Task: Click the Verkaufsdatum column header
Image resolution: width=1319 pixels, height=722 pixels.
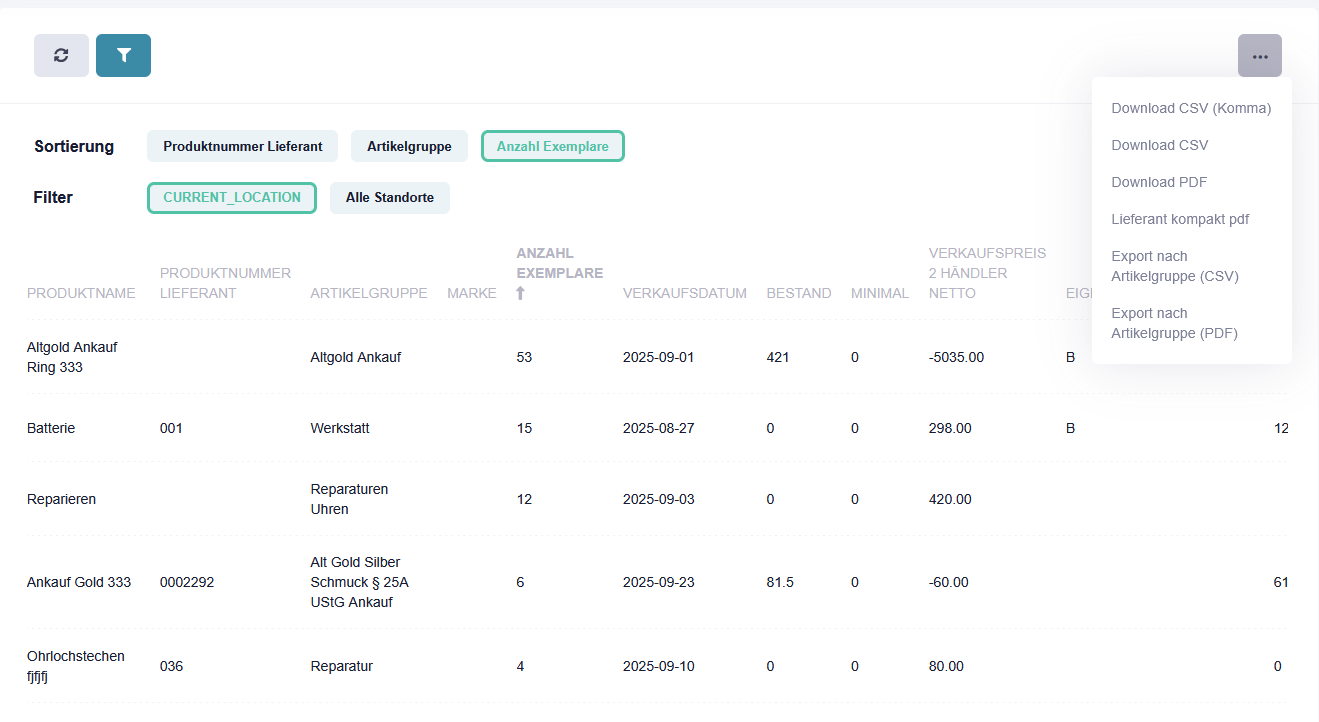Action: pyautogui.click(x=684, y=293)
